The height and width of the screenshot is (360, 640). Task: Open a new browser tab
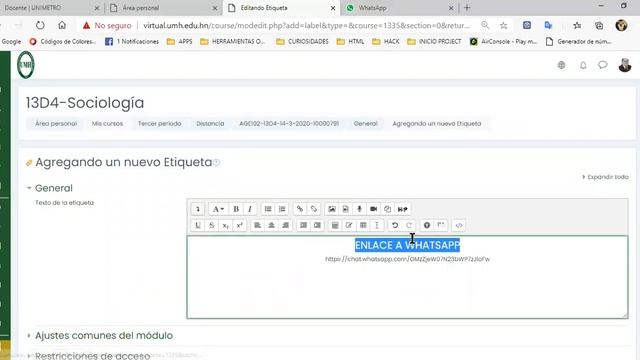[467, 8]
